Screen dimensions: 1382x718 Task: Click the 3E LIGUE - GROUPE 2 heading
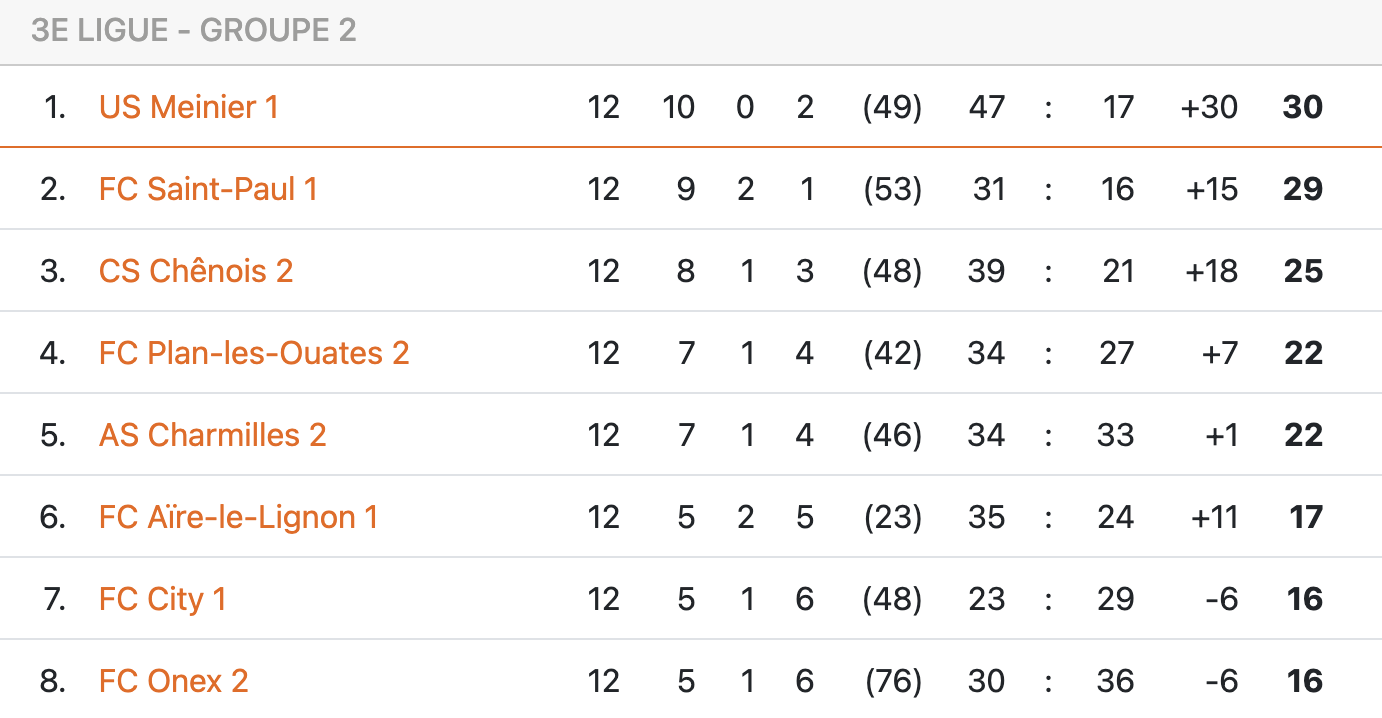point(194,31)
